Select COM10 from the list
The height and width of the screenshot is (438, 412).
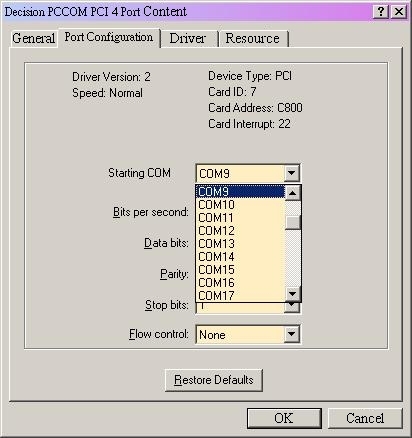[x=240, y=205]
